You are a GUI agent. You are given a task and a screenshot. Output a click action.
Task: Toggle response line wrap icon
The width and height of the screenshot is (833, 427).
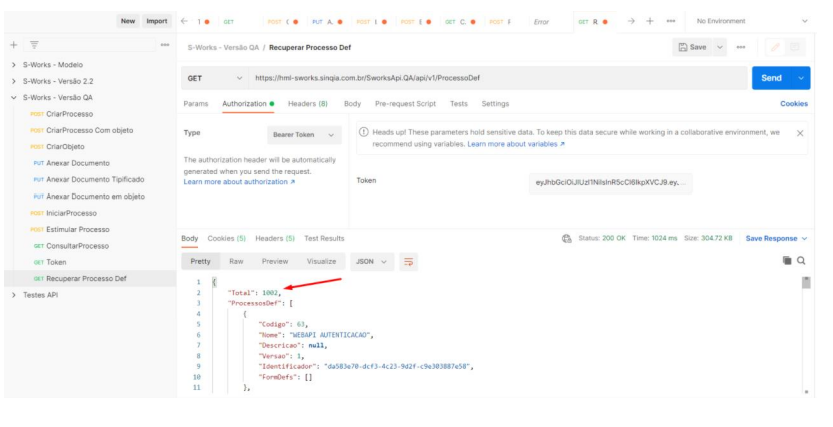(409, 262)
